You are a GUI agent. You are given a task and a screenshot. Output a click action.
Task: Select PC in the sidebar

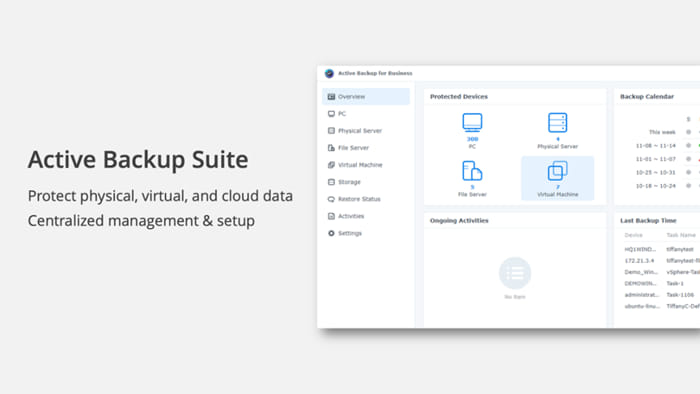tap(366, 114)
